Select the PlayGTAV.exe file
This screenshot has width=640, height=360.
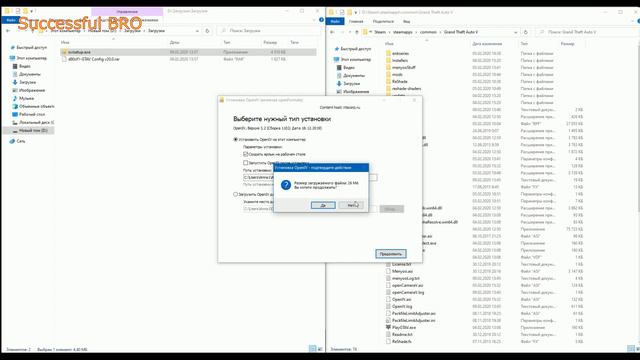[x=404, y=327]
